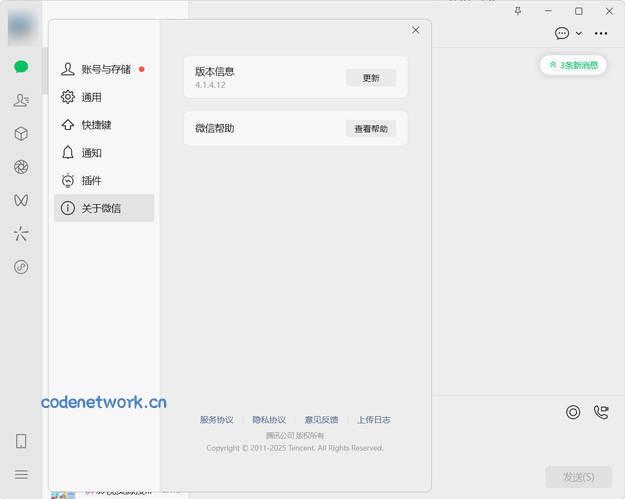Pin the WeChat window on top

click(518, 11)
